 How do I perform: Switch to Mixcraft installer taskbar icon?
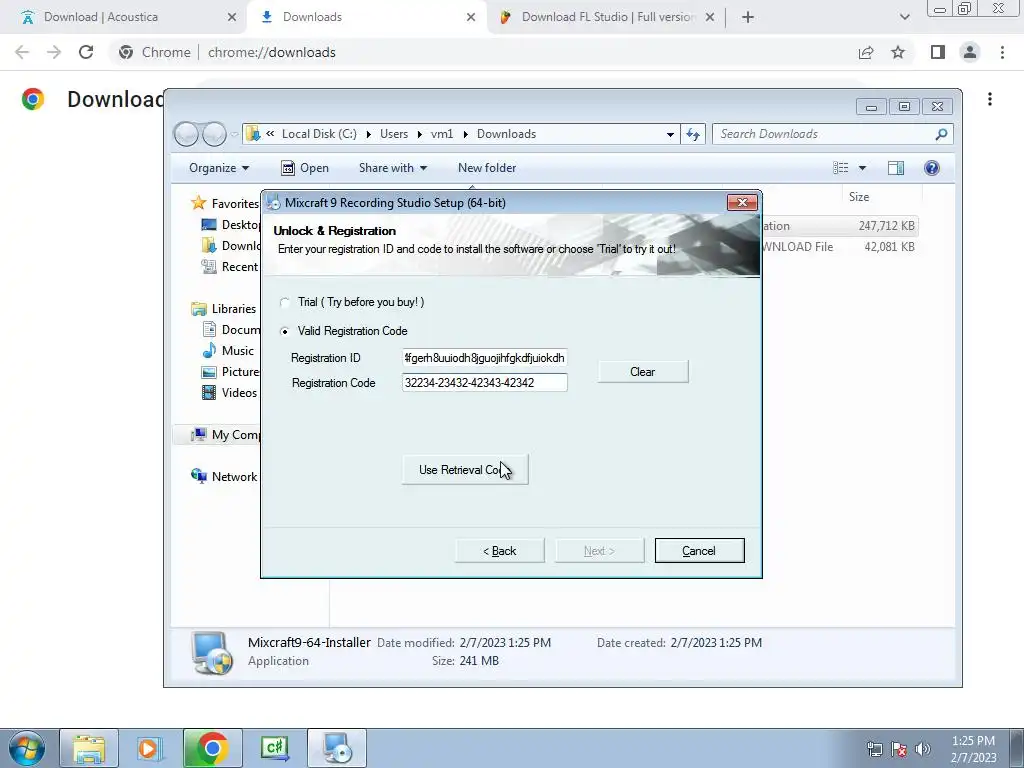337,748
